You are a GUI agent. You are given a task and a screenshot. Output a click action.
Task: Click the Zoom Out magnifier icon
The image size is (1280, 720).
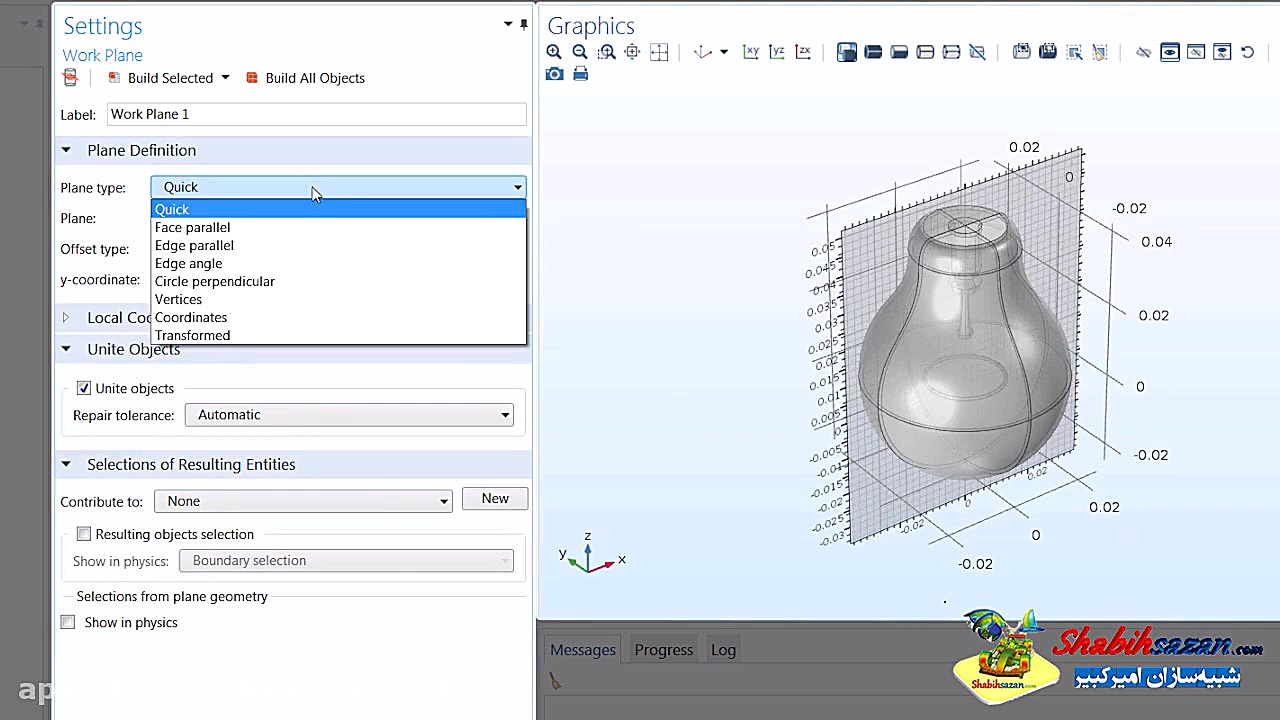pos(580,52)
